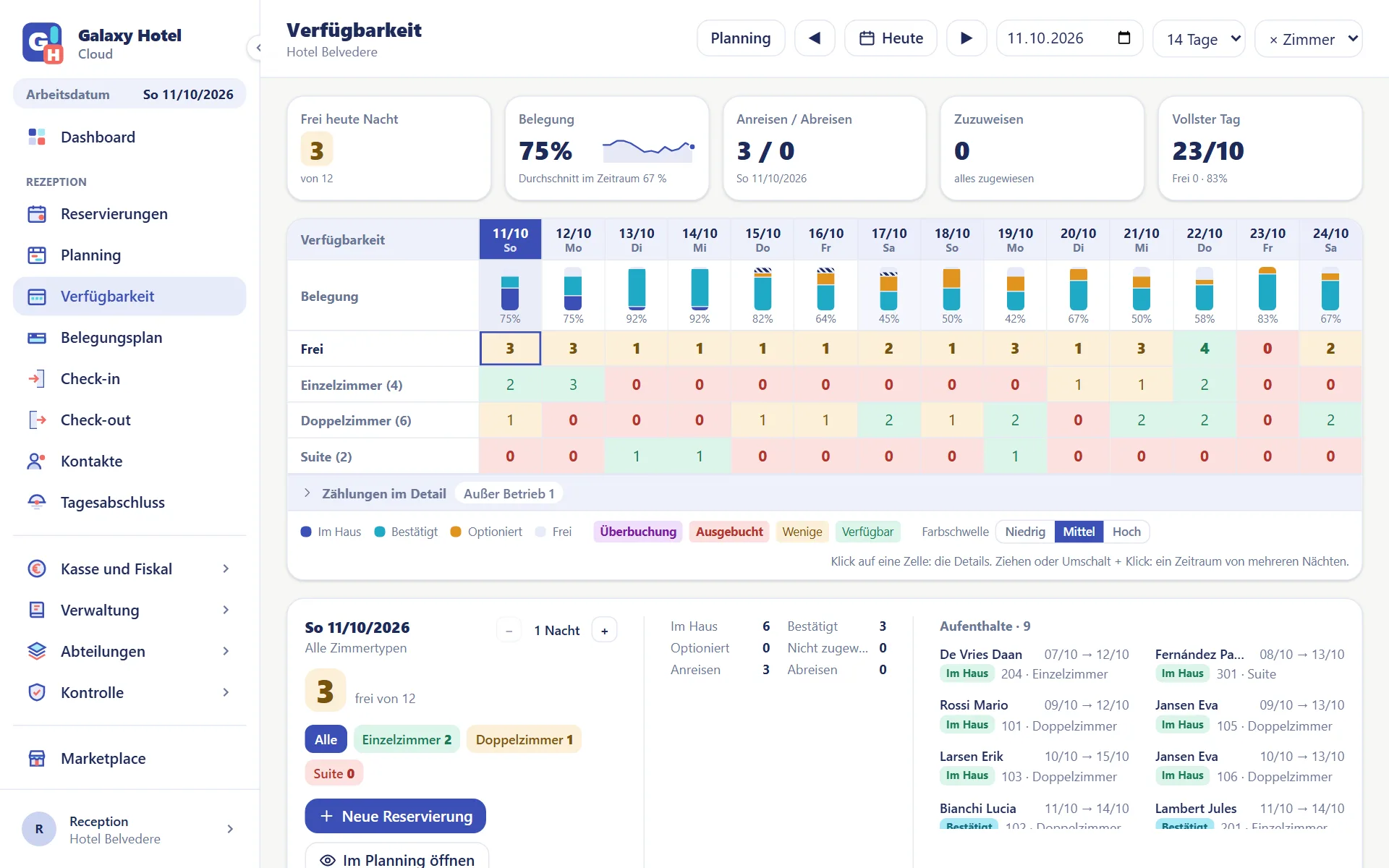
Task: Click the Kontakte person icon
Action: point(37,461)
